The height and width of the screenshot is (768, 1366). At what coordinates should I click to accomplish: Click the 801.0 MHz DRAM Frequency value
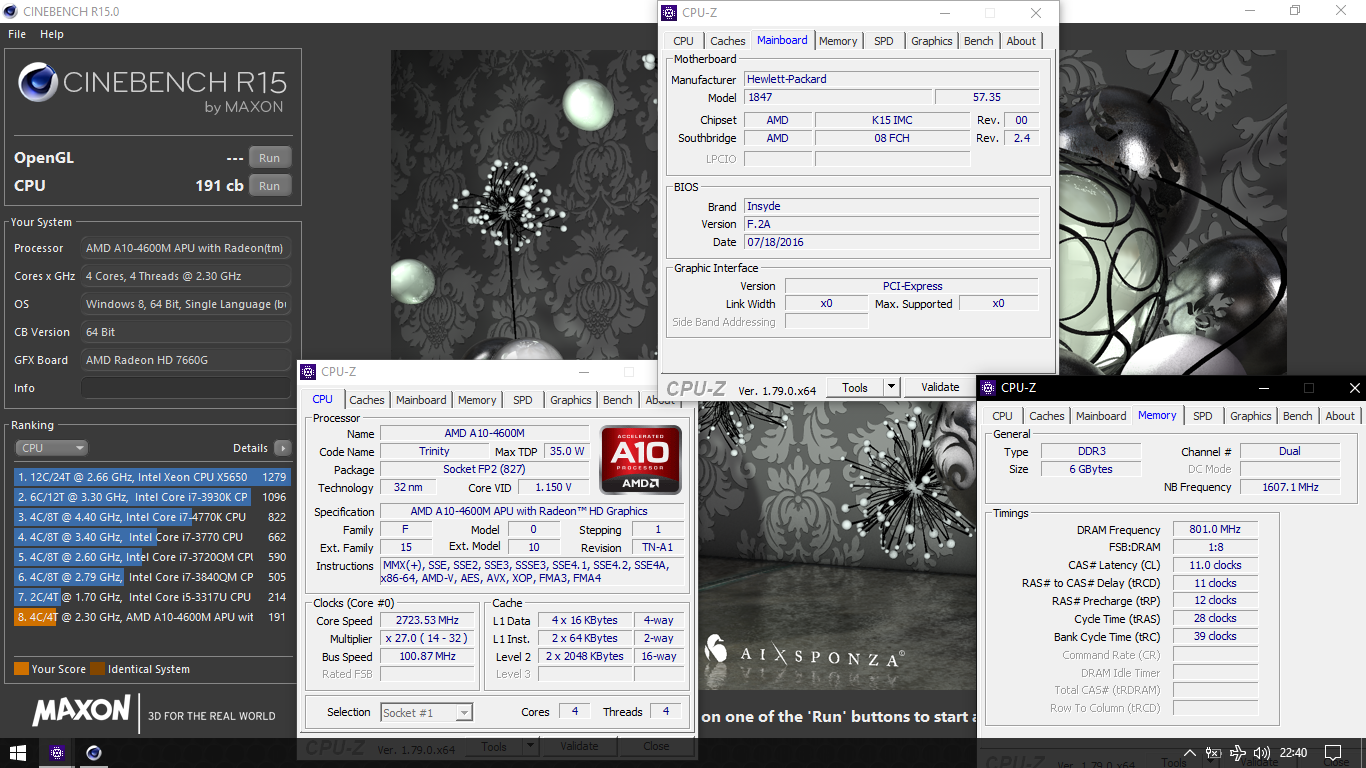tap(1215, 530)
